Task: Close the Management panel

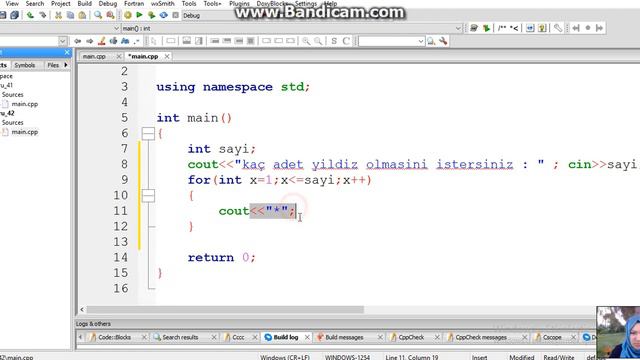Action: pyautogui.click(x=67, y=53)
